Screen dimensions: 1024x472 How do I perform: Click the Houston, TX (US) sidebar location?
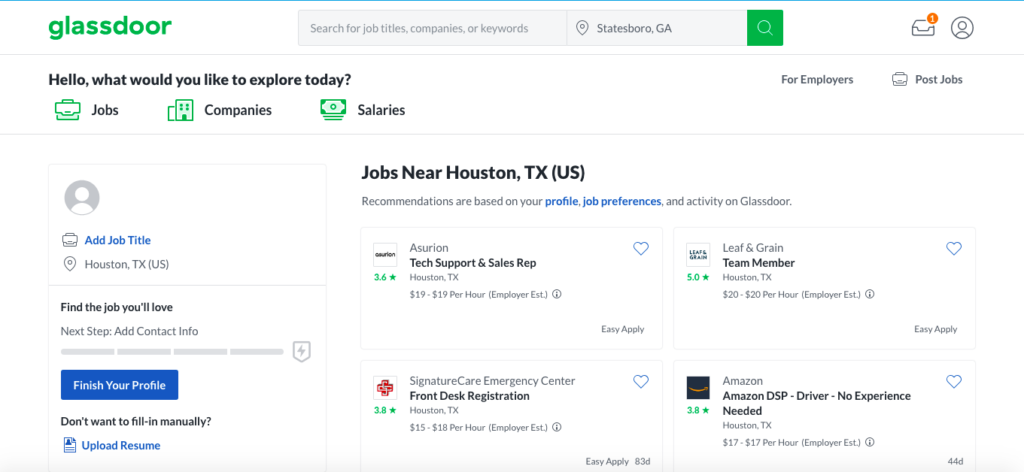click(127, 264)
